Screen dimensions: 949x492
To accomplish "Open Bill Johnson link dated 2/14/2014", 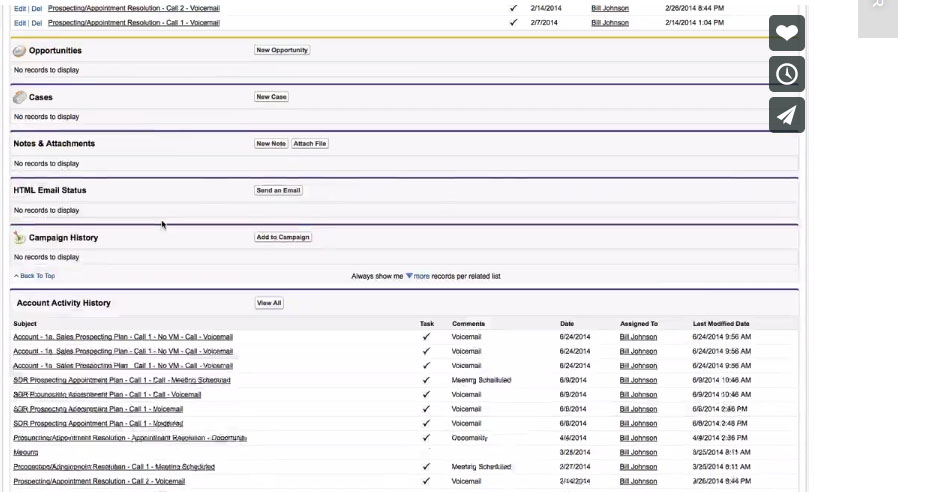I will (x=610, y=8).
